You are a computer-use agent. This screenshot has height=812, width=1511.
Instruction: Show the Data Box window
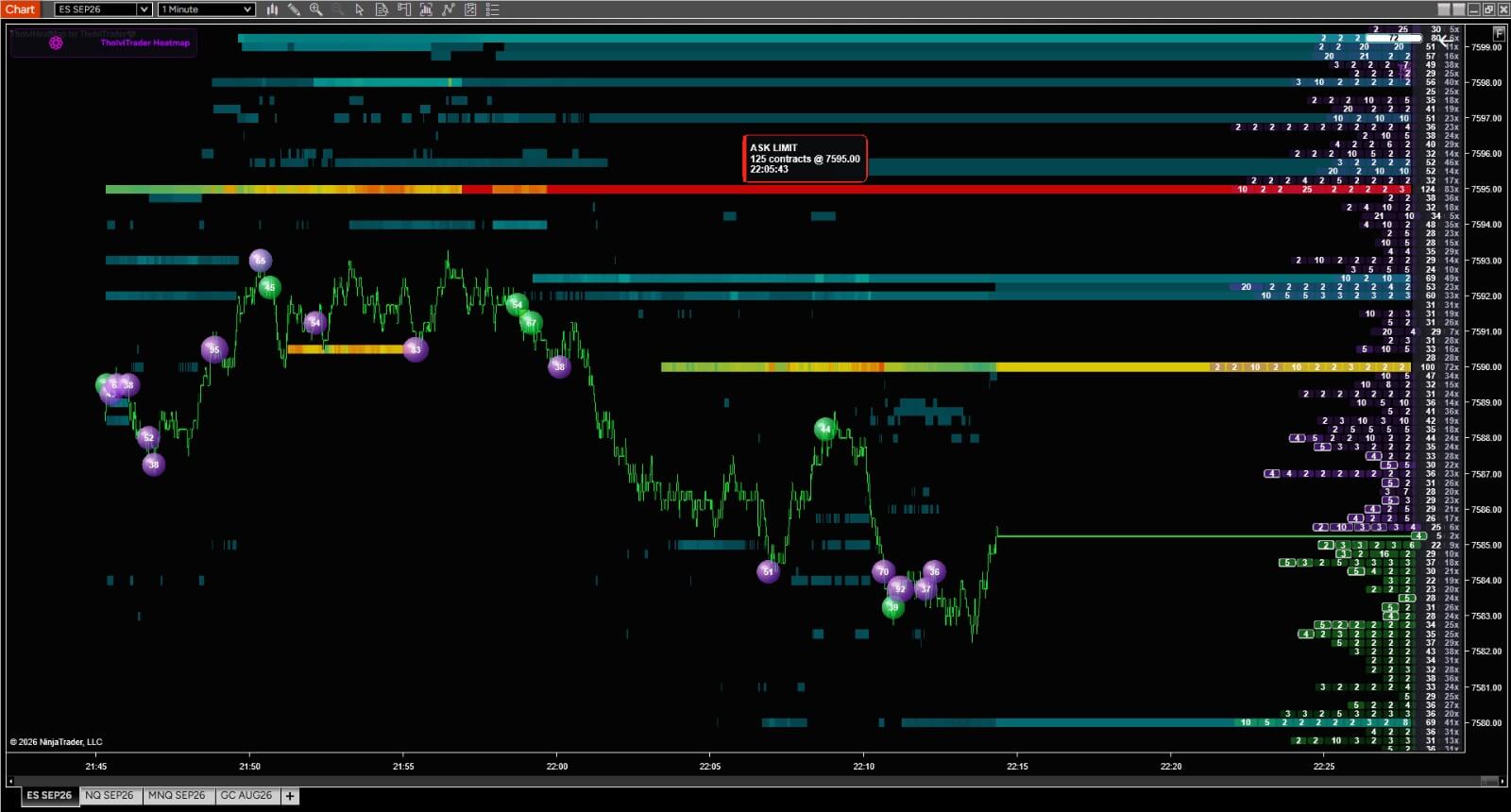(382, 9)
